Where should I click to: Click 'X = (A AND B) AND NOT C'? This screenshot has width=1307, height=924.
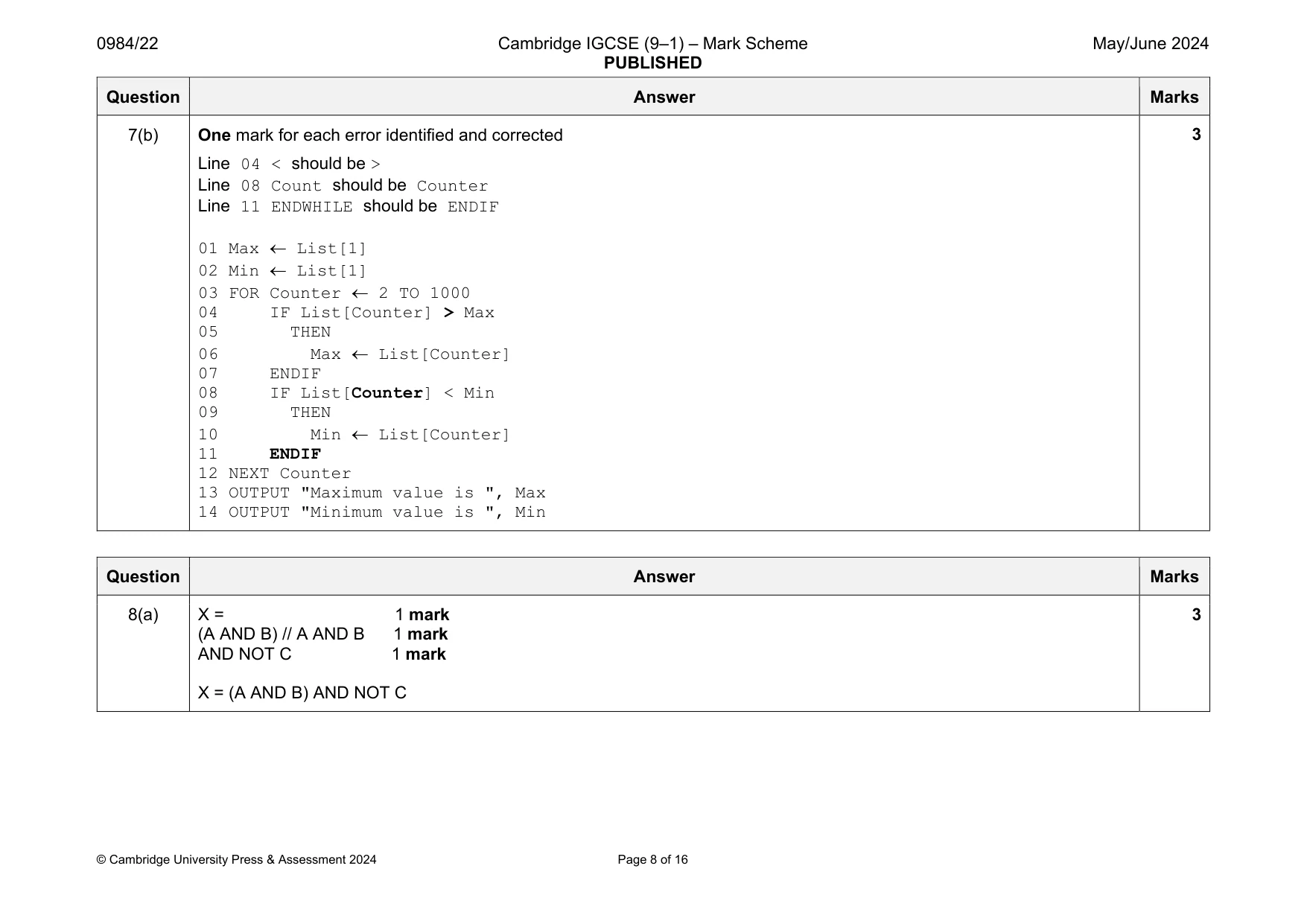click(x=302, y=693)
